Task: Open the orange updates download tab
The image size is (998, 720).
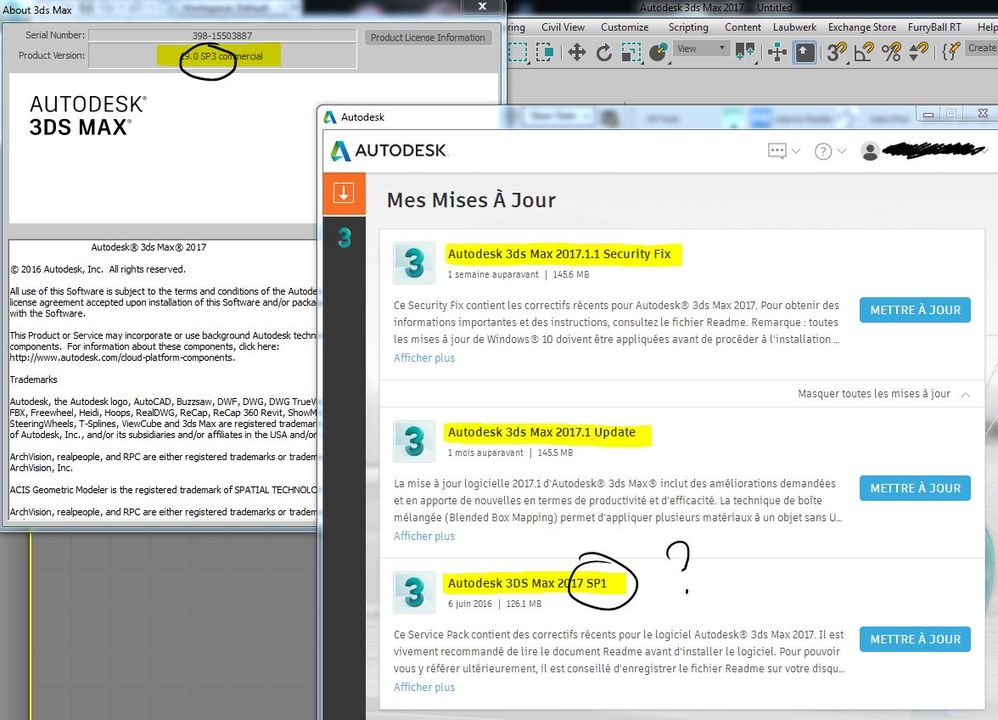Action: 344,193
